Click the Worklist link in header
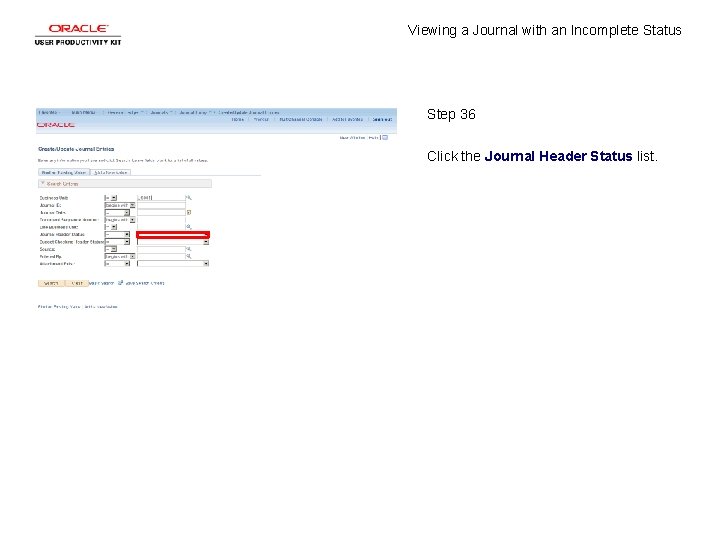 [x=261, y=119]
